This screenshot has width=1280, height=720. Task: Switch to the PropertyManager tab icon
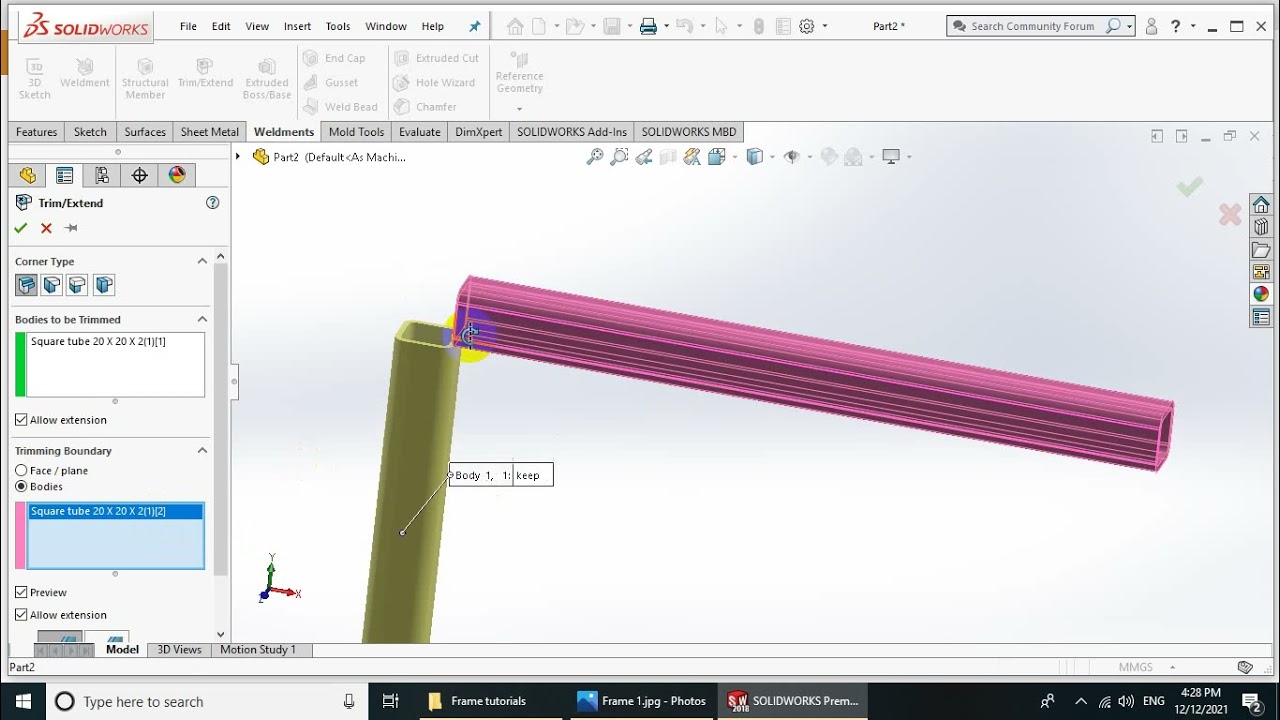(64, 175)
